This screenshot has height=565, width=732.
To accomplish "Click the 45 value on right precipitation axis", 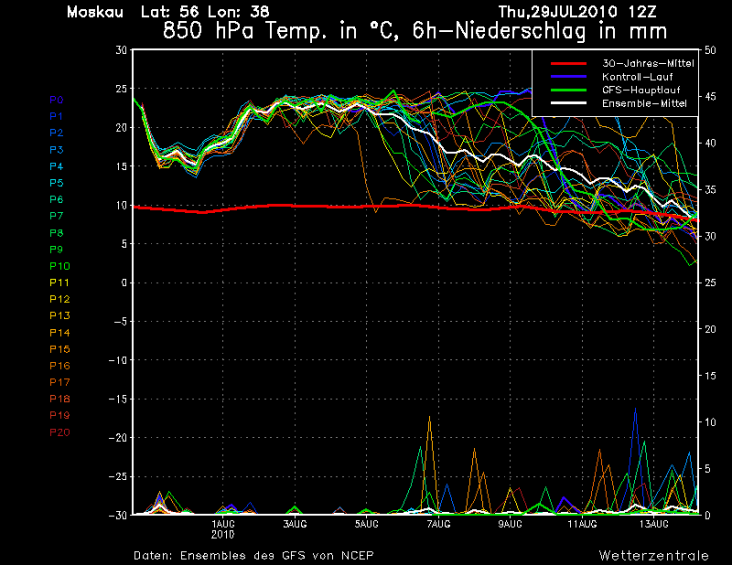I will tap(710, 97).
